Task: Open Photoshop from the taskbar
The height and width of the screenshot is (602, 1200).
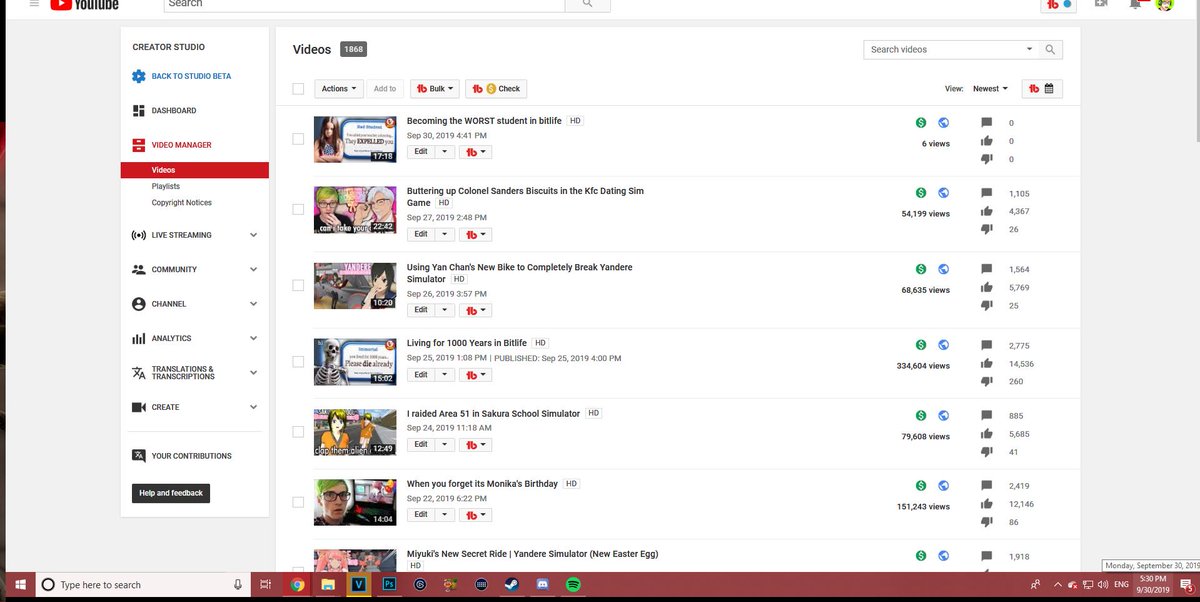Action: click(390, 585)
